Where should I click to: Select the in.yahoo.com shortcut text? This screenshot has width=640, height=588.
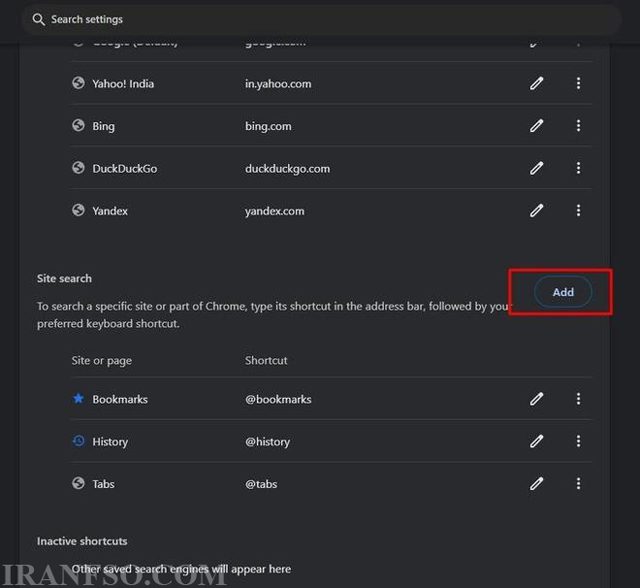278,84
